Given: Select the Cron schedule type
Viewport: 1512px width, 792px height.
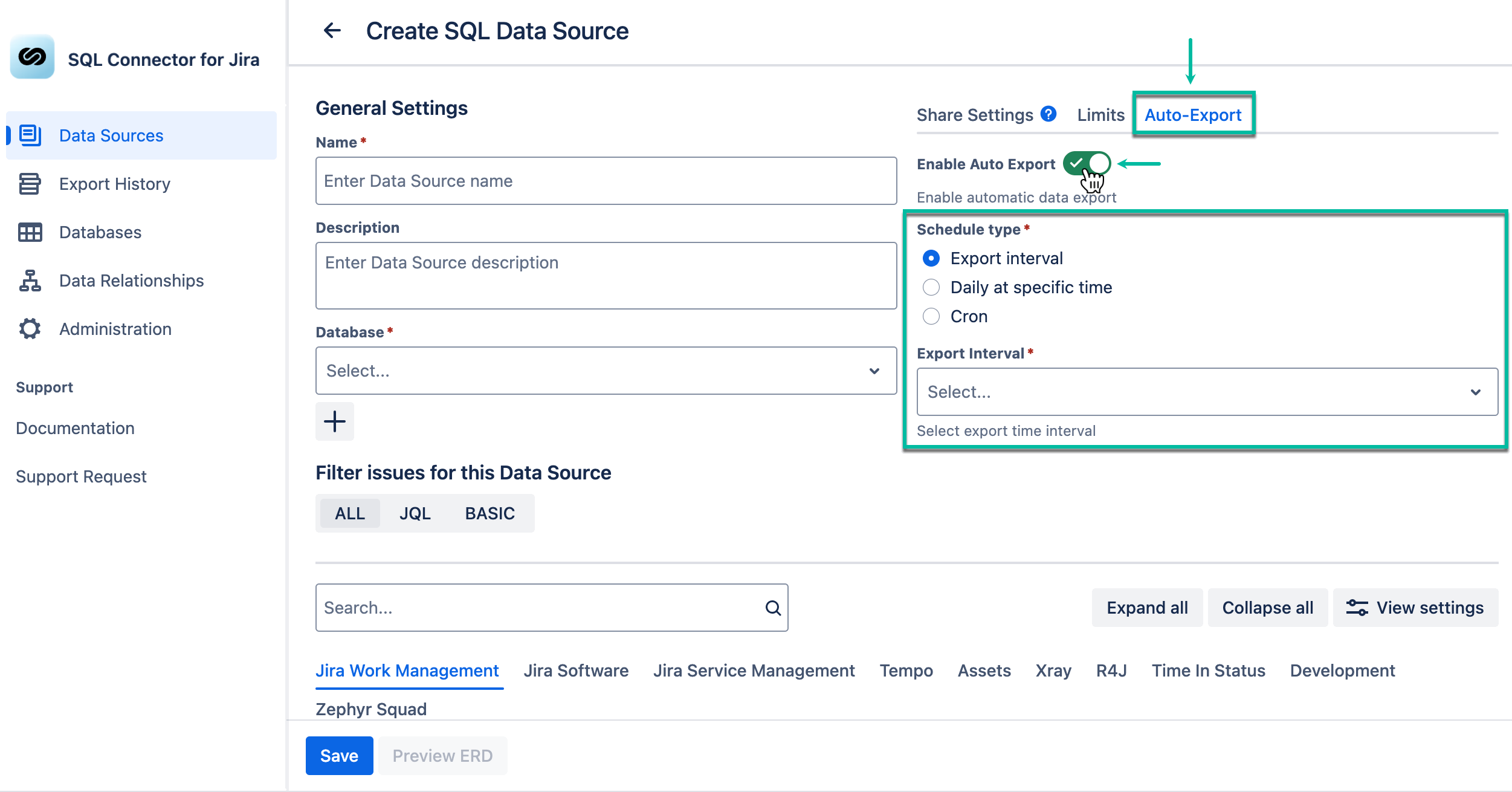Looking at the screenshot, I should point(931,316).
